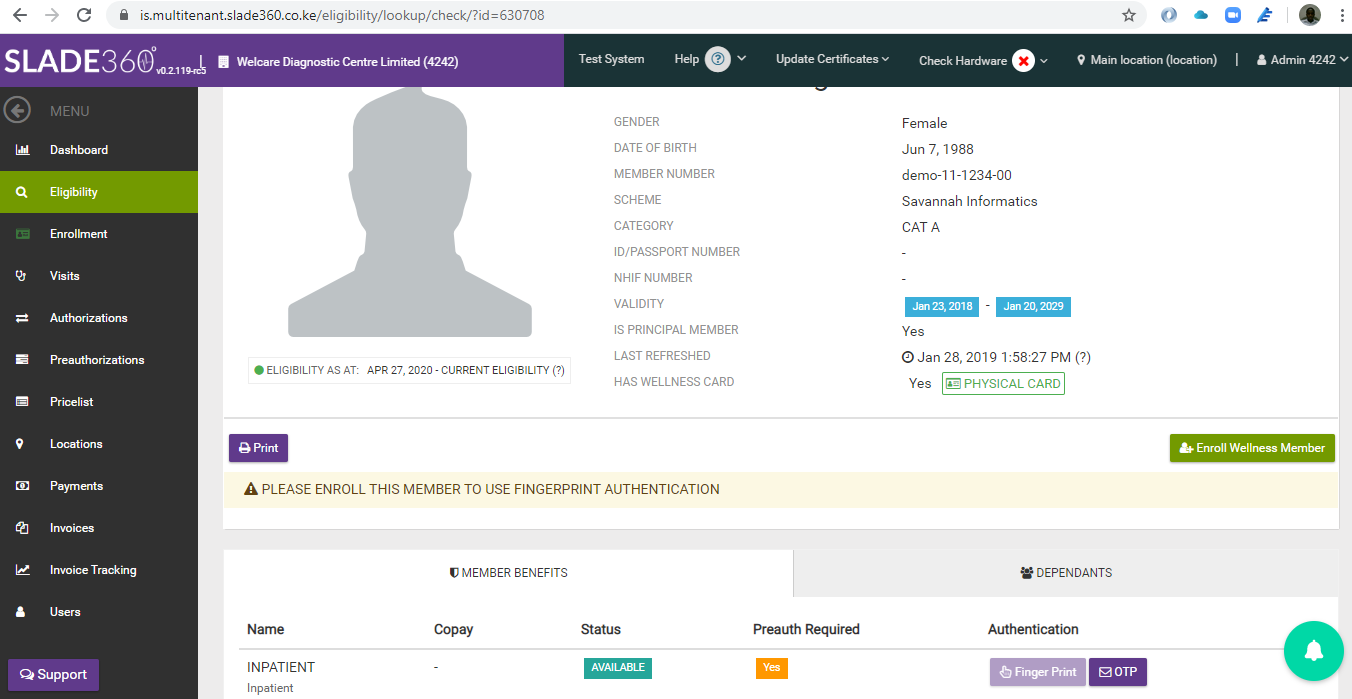Click the member number demo-11-1234-00

(957, 175)
